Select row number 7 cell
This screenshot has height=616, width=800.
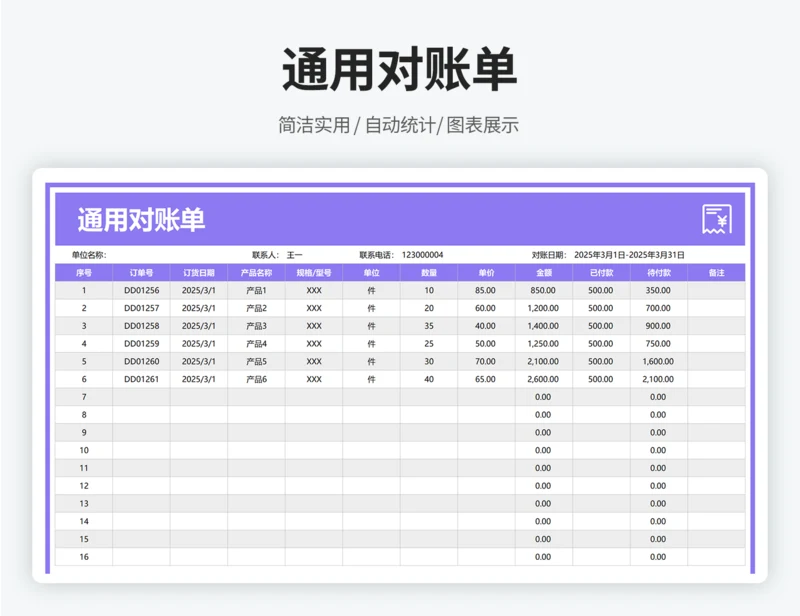click(84, 397)
